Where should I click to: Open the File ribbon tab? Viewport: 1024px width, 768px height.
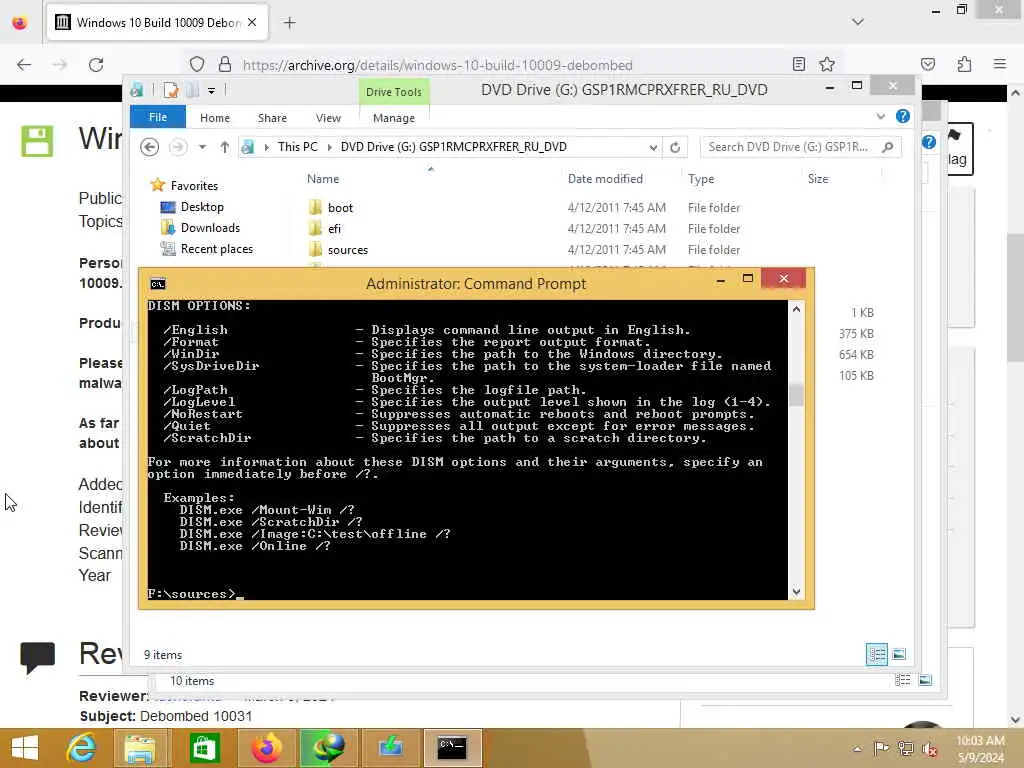(158, 118)
